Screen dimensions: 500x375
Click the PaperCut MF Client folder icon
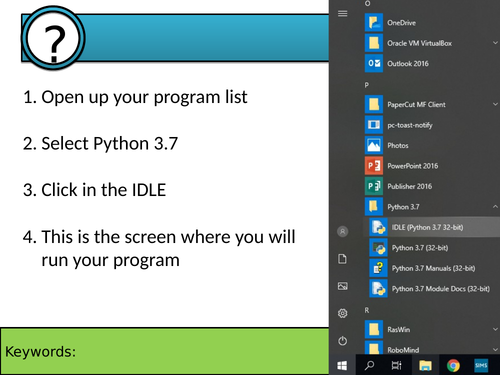374,104
